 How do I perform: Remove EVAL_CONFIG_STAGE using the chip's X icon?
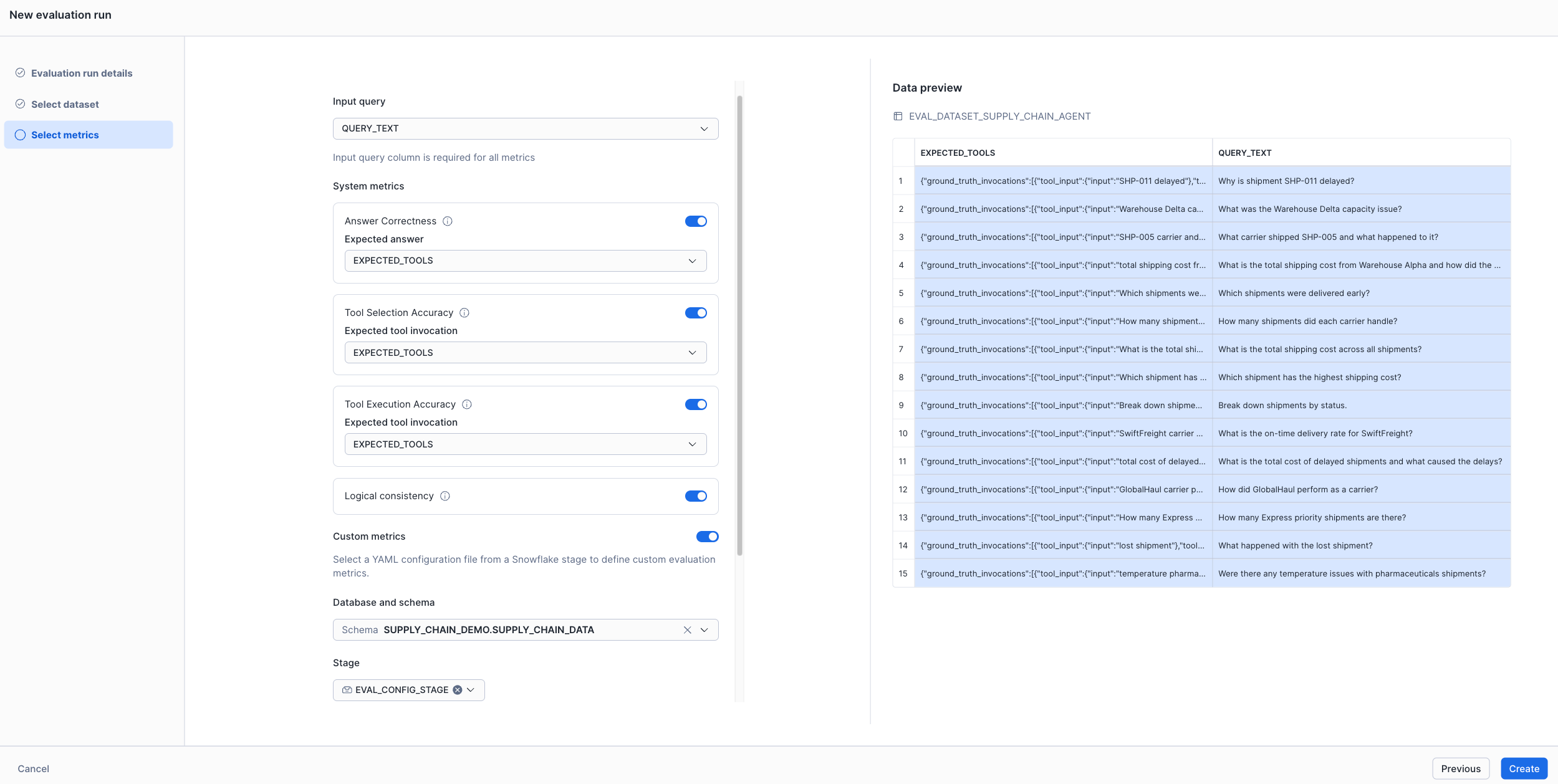tap(458, 689)
